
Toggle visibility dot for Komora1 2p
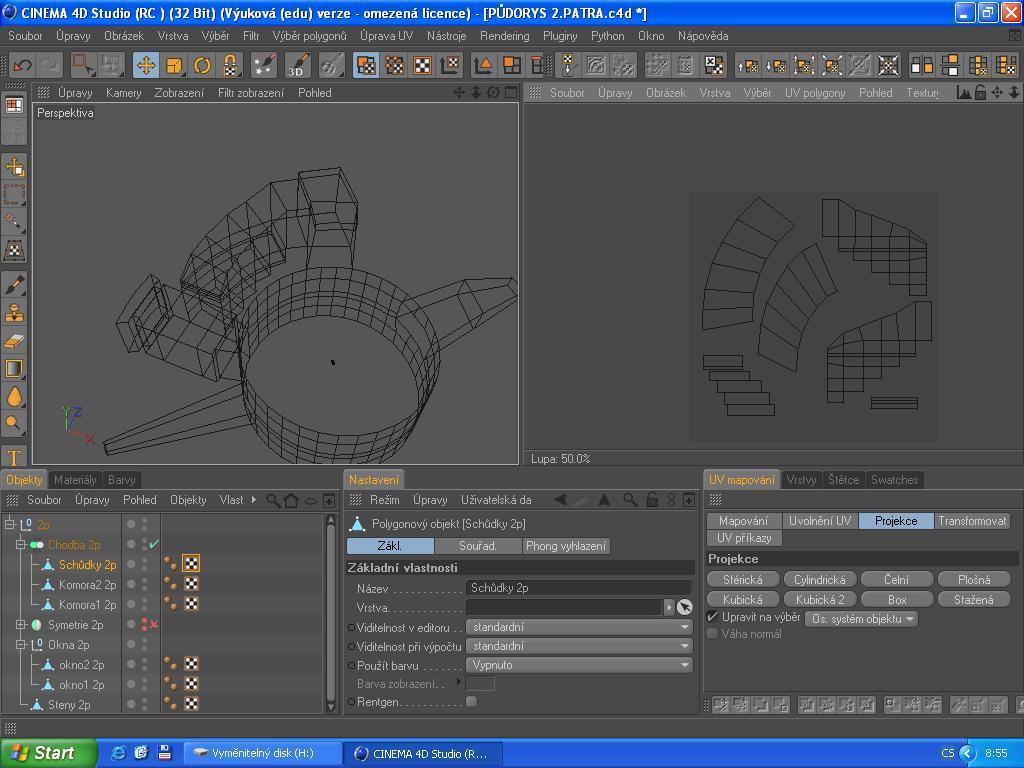click(131, 604)
